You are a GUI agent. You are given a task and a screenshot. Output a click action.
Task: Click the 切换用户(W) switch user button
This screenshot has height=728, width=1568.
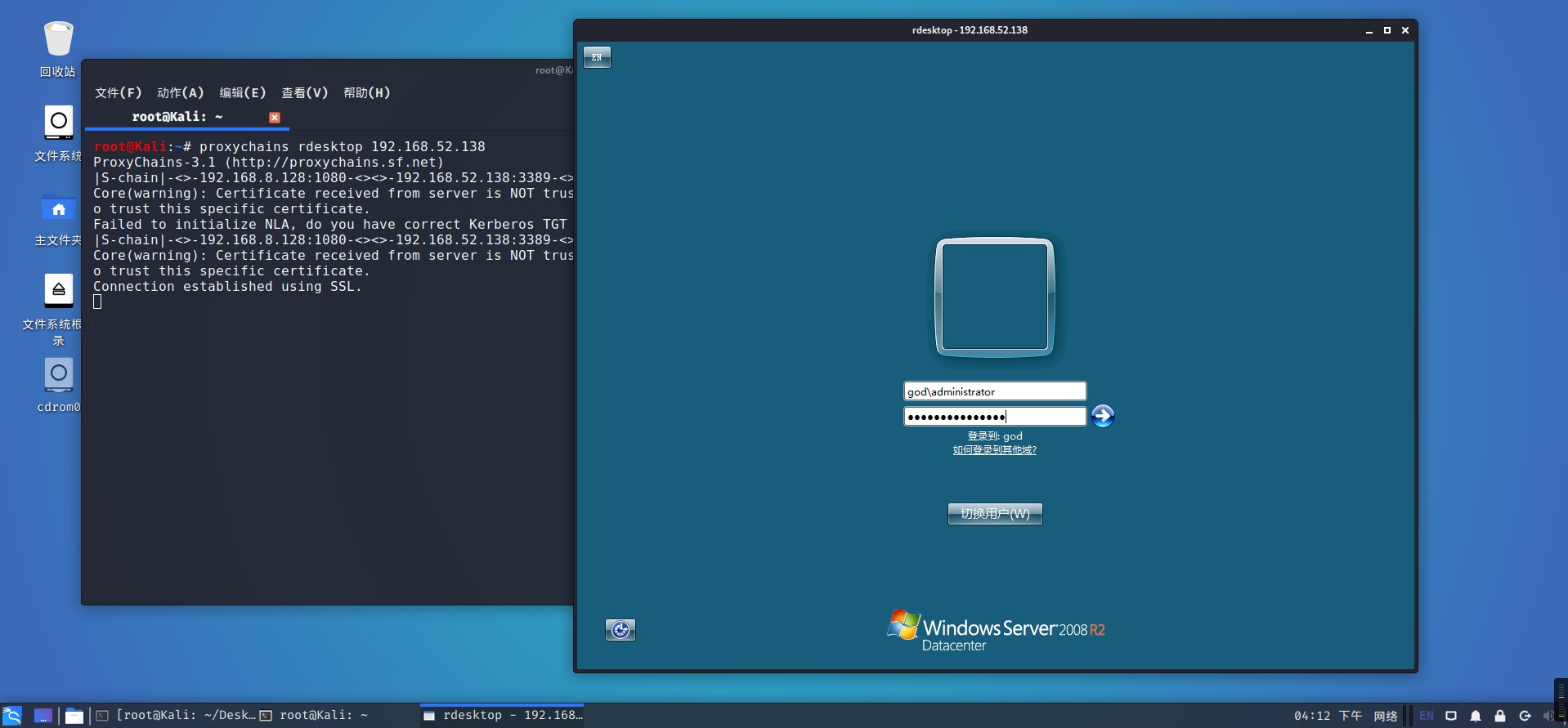pos(995,514)
